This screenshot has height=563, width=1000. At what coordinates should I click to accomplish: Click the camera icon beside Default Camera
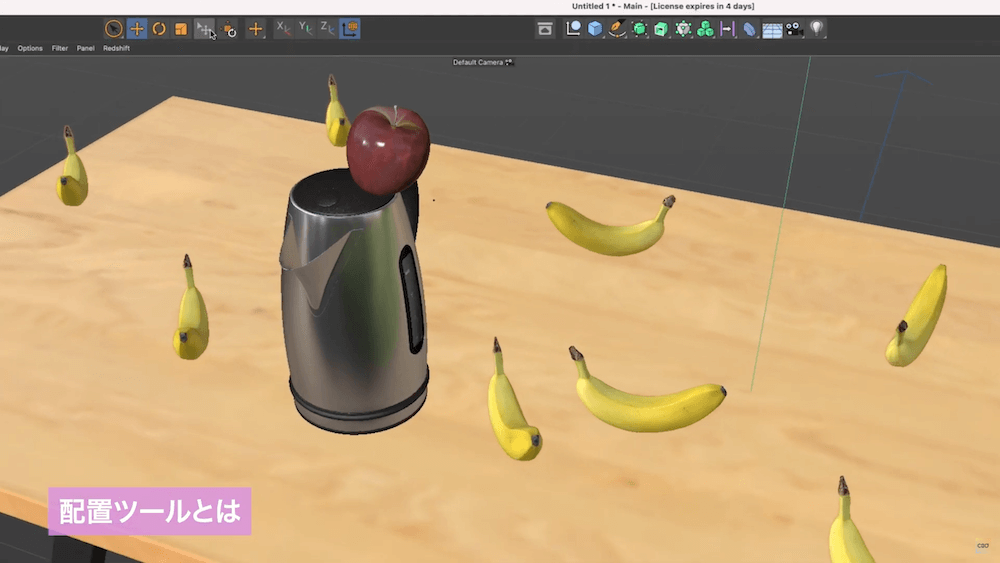point(509,62)
